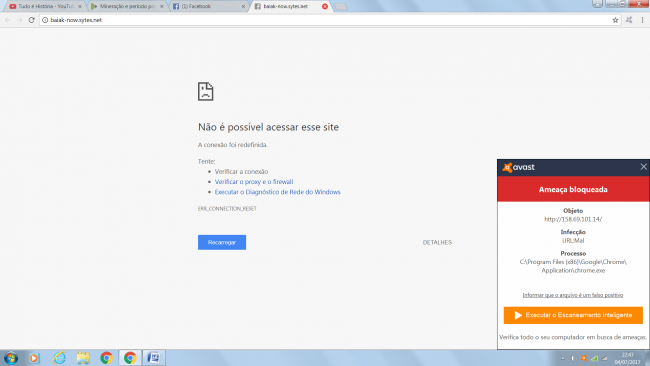Click the ERR_CONNECTION_RESET error code text
This screenshot has width=650, height=366.
point(227,208)
